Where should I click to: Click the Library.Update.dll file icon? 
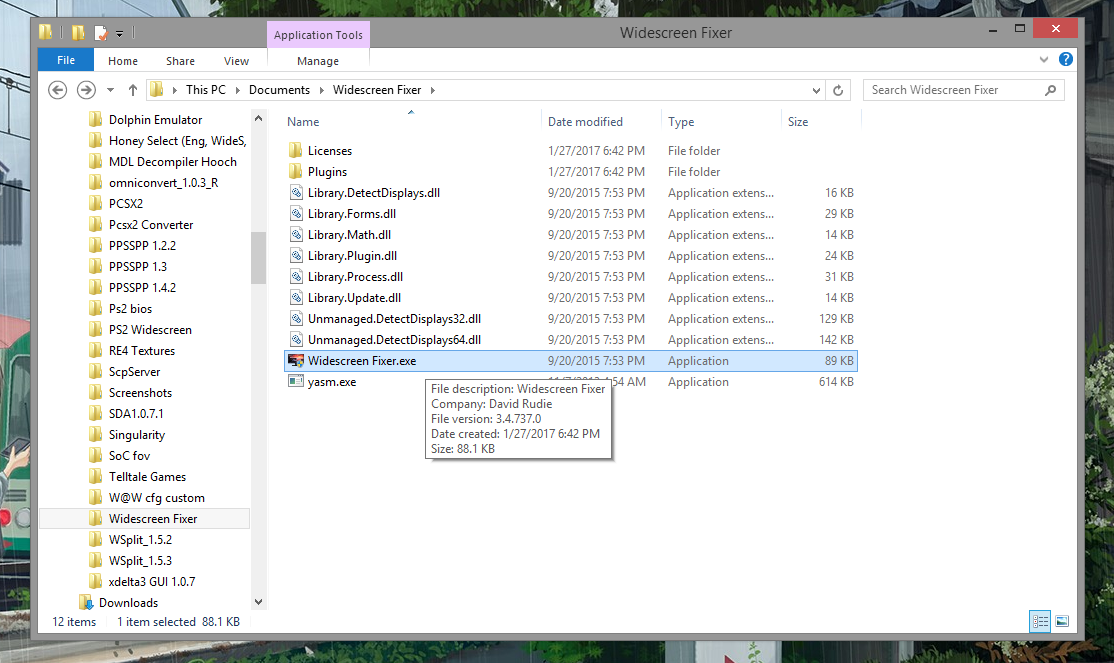[x=296, y=298]
